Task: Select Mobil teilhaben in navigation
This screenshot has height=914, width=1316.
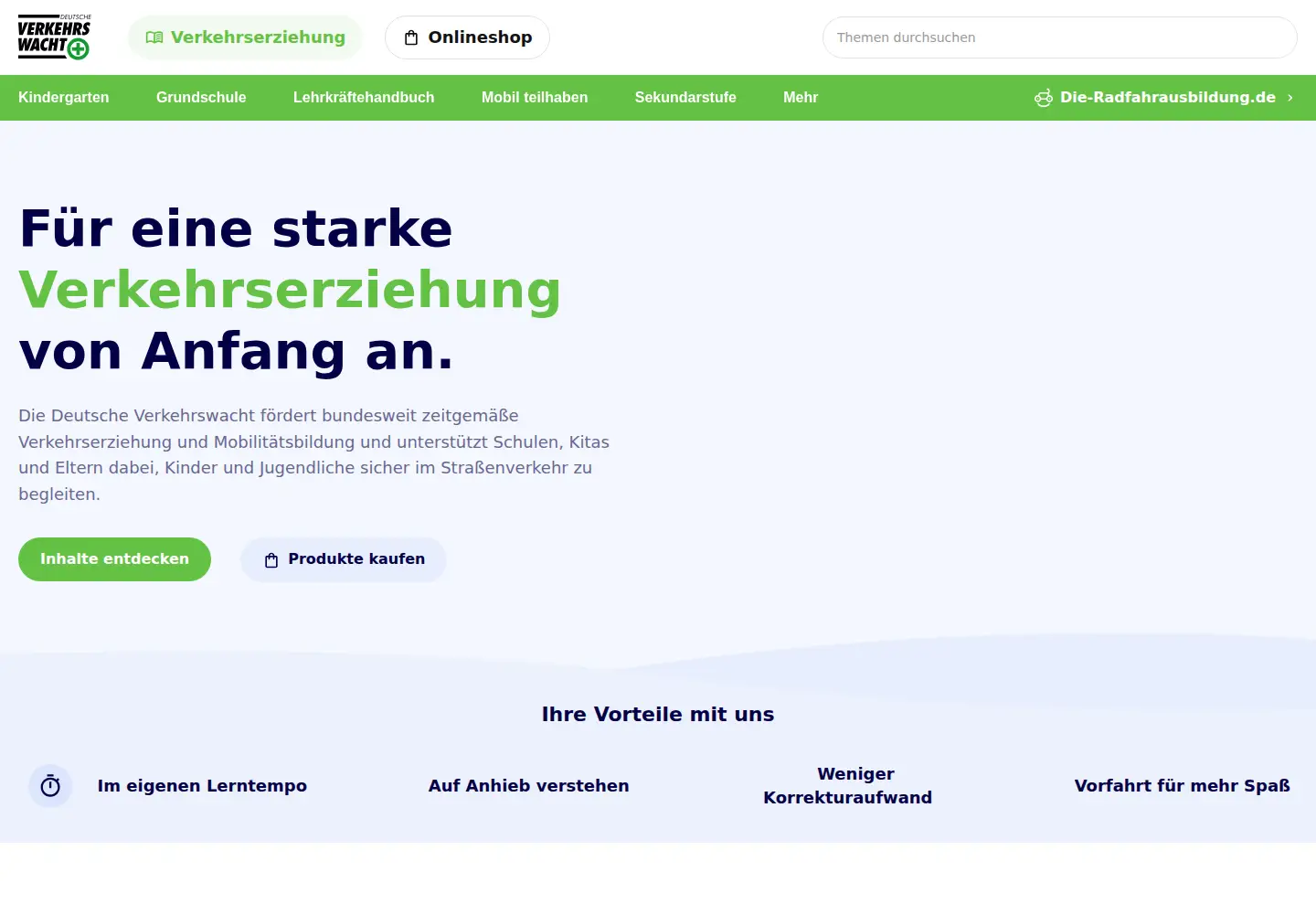Action: pyautogui.click(x=535, y=98)
